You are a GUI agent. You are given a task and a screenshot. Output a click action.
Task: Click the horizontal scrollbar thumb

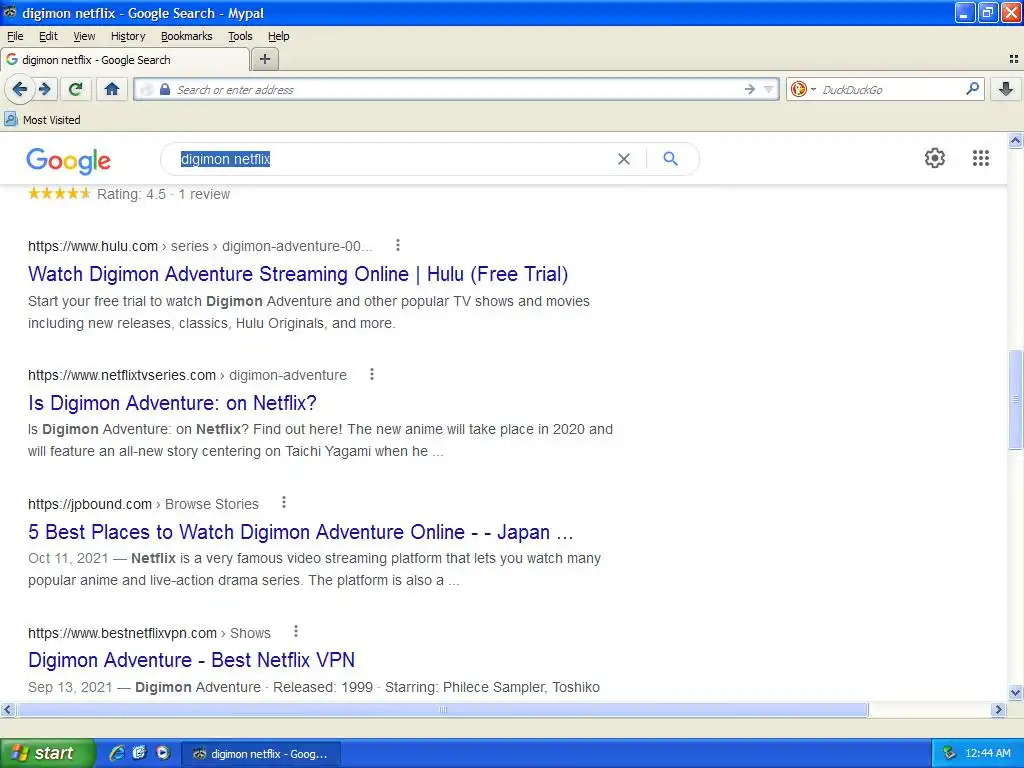coord(442,709)
